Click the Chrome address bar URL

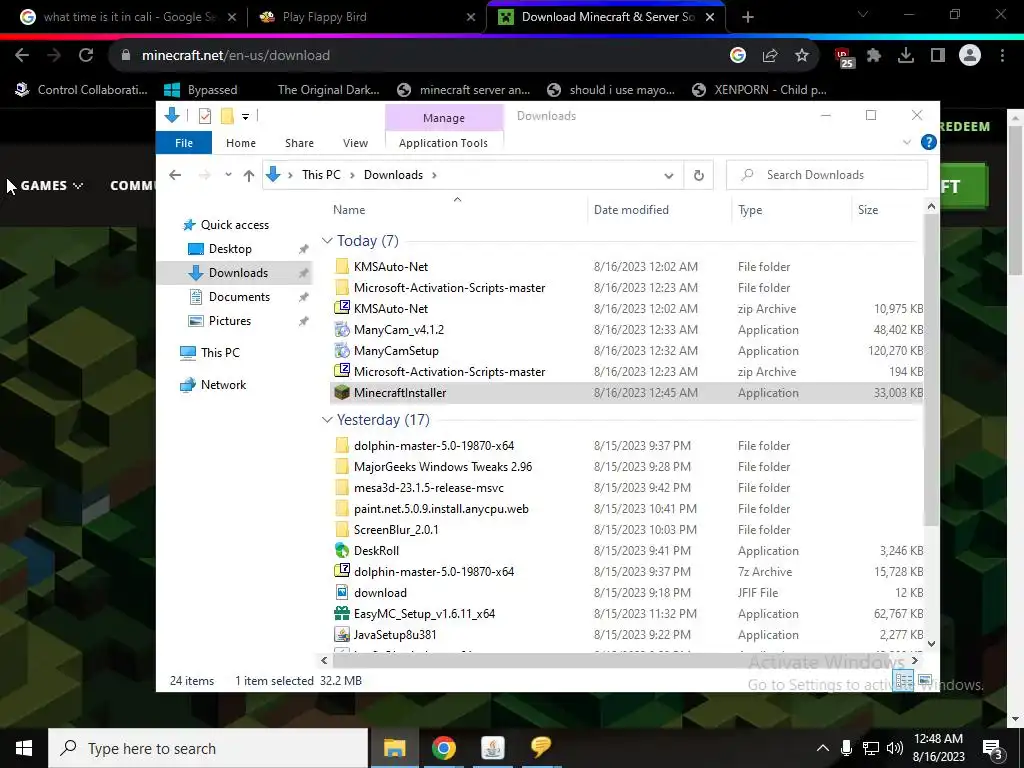tap(236, 56)
